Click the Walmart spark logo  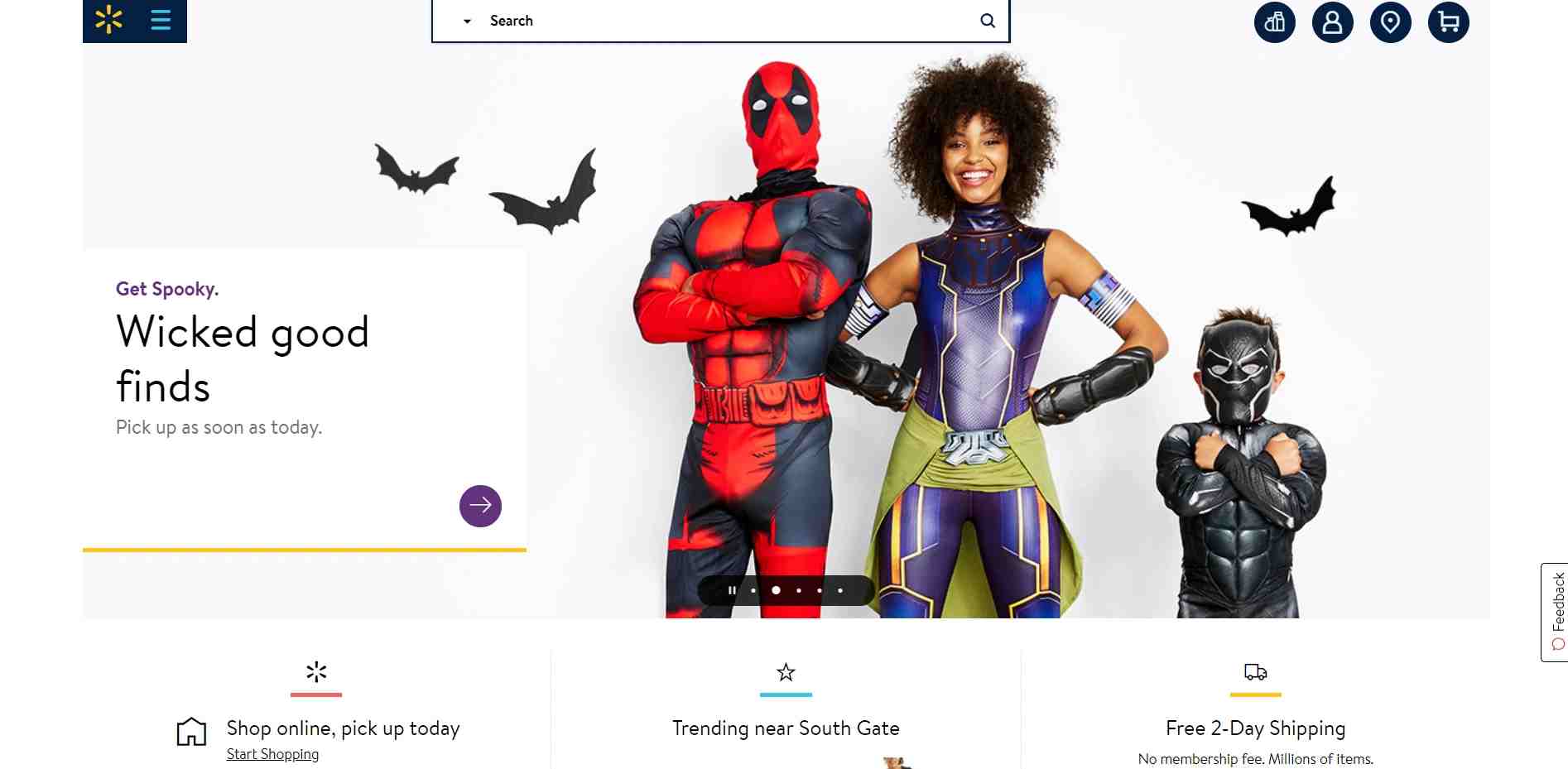point(109,20)
